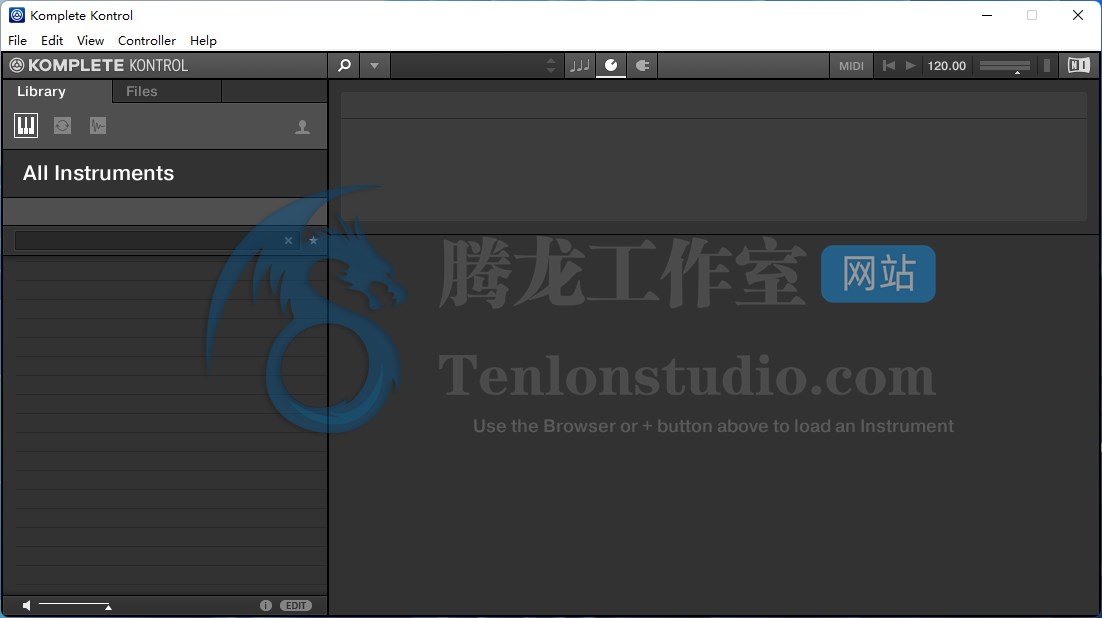The image size is (1102, 618).
Task: Close the Komplete Kontrol window
Action: point(1077,15)
